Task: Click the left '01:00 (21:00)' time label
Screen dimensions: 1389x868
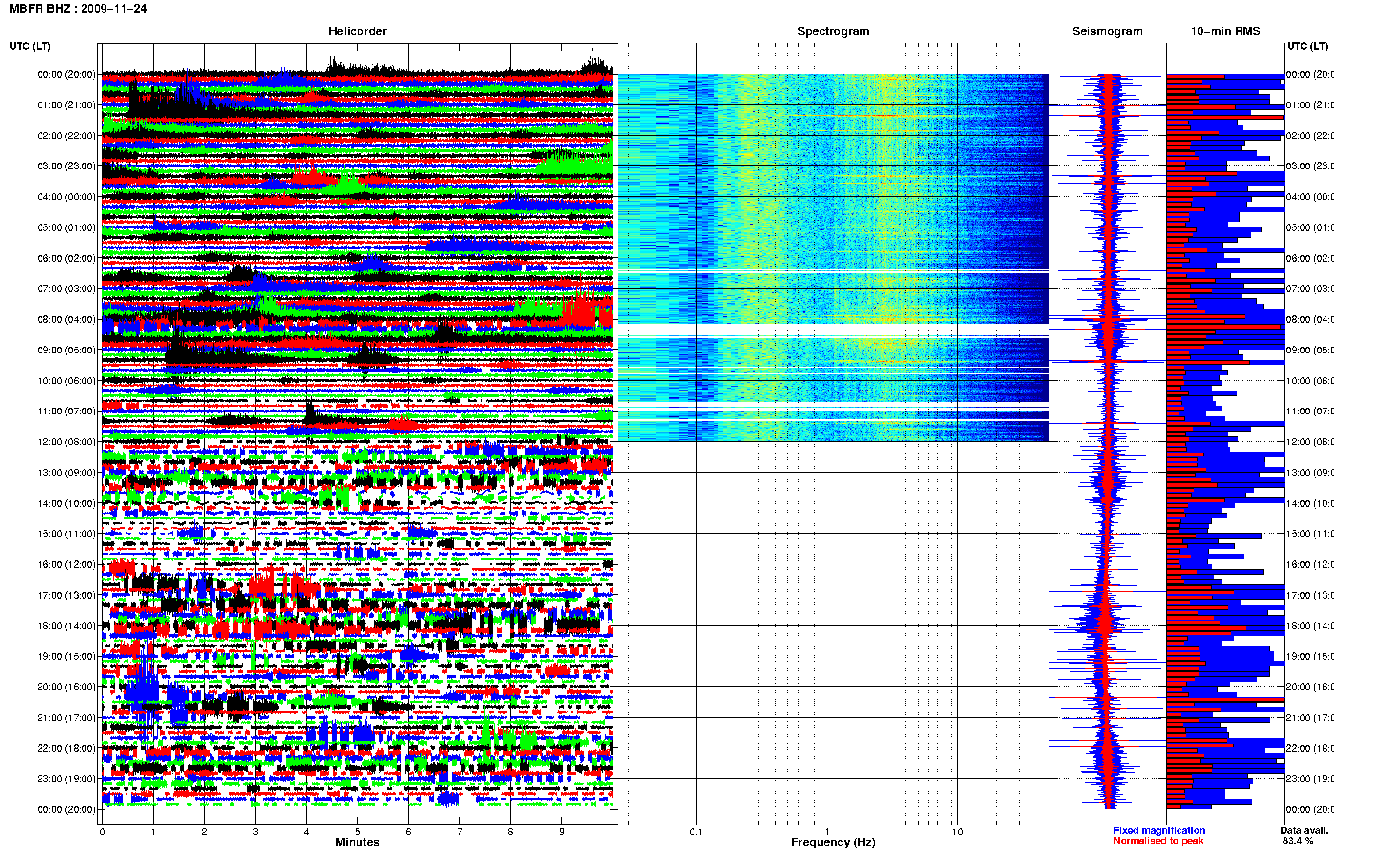Action: pos(66,105)
